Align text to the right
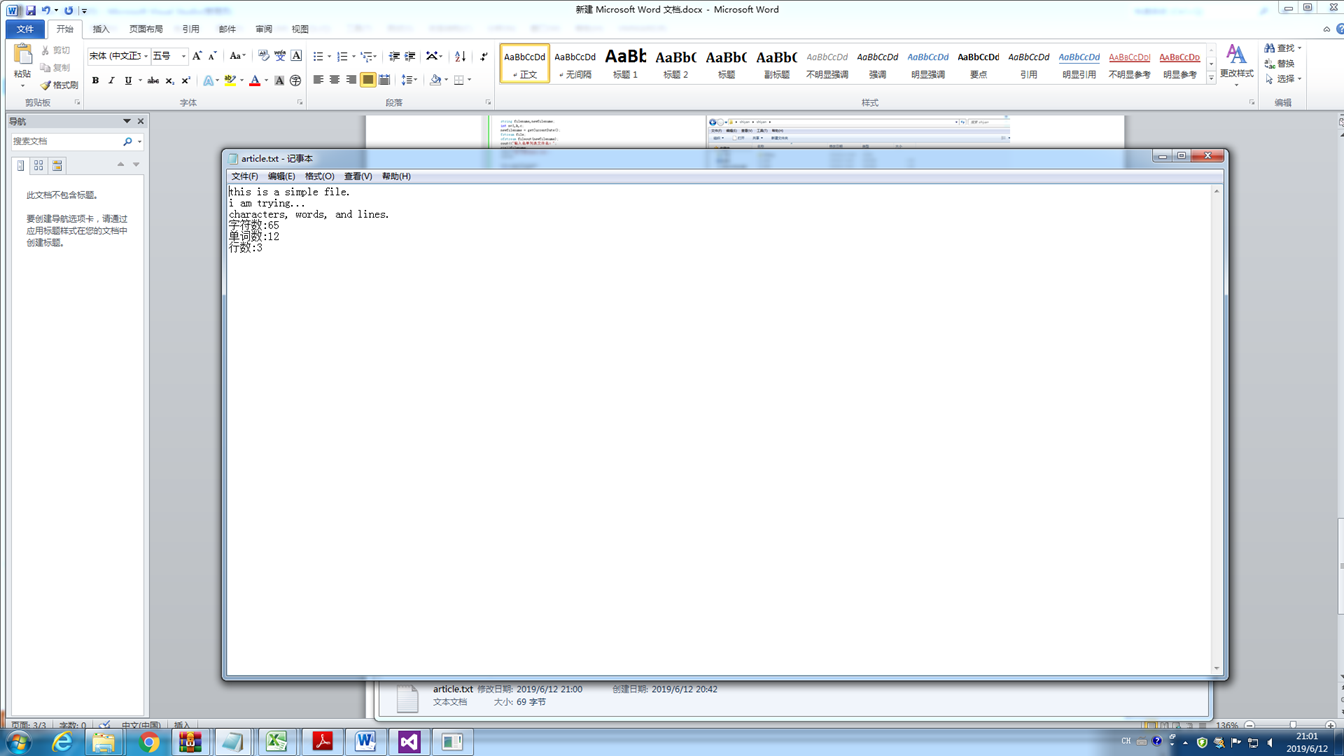 351,80
